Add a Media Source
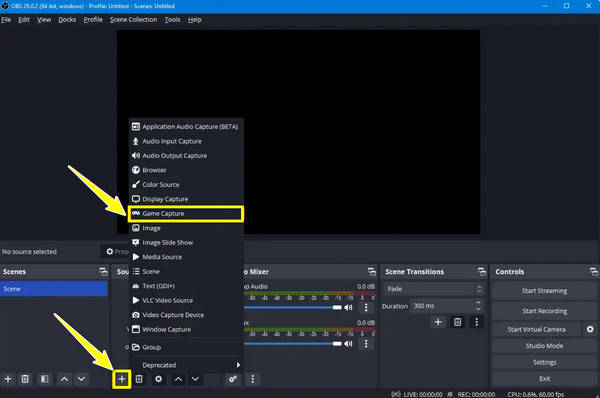The image size is (600, 398). click(186, 257)
